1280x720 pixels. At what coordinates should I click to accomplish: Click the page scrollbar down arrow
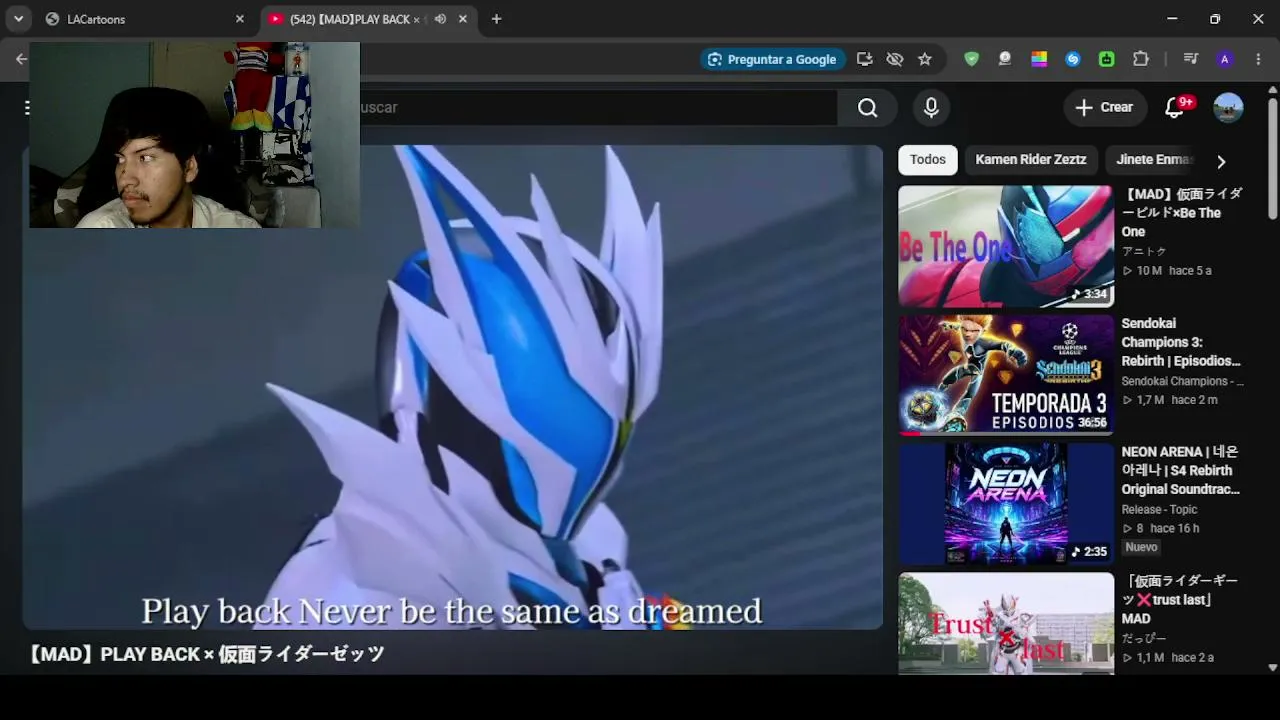coord(1272,667)
